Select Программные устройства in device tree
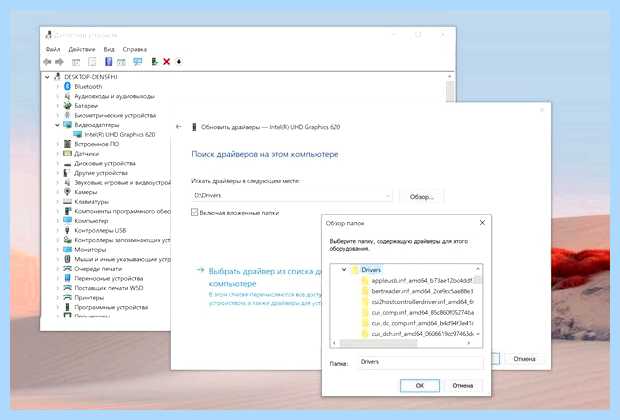The height and width of the screenshot is (420, 620). [111, 307]
